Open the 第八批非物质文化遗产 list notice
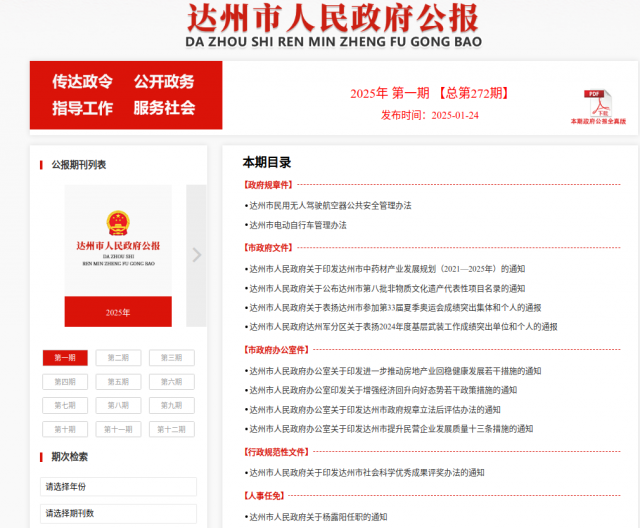Image resolution: width=640 pixels, height=528 pixels. (x=386, y=288)
